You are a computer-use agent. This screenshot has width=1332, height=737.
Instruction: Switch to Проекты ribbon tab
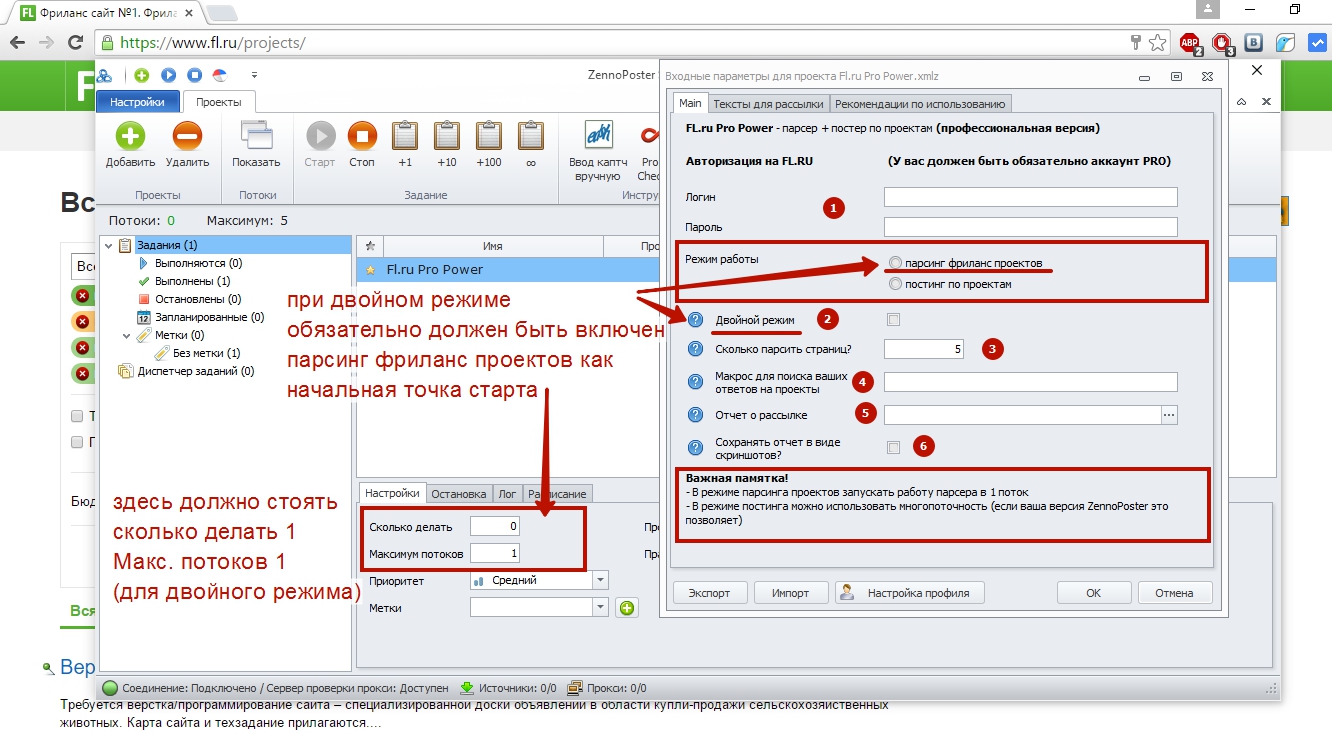(219, 102)
